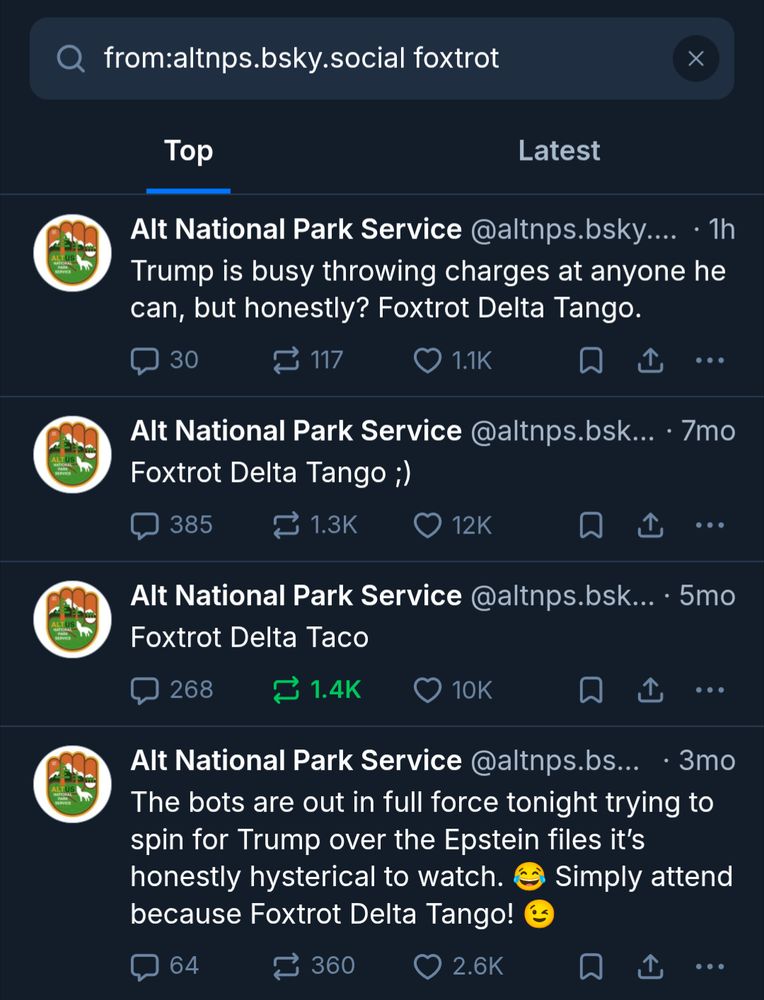The height and width of the screenshot is (1000, 764).
Task: Open Alt National Park Service's profile avatar
Action: click(71, 252)
